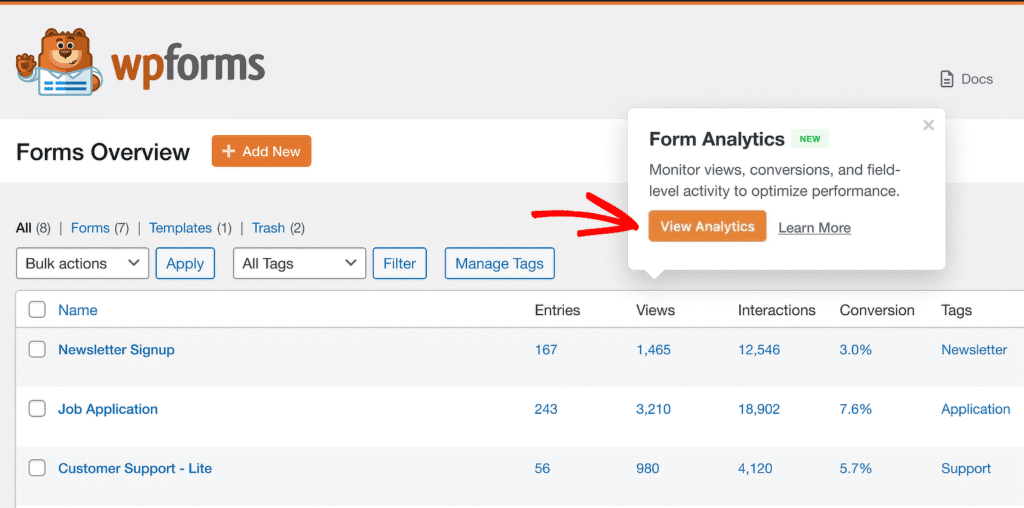The width and height of the screenshot is (1024, 508).
Task: Click the Tags column header
Action: coord(956,310)
